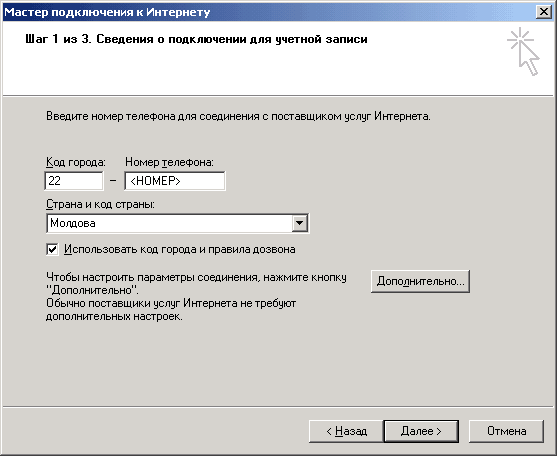Uncheck the dialing rules checkbox
The height and width of the screenshot is (456, 557).
pyautogui.click(x=52, y=249)
